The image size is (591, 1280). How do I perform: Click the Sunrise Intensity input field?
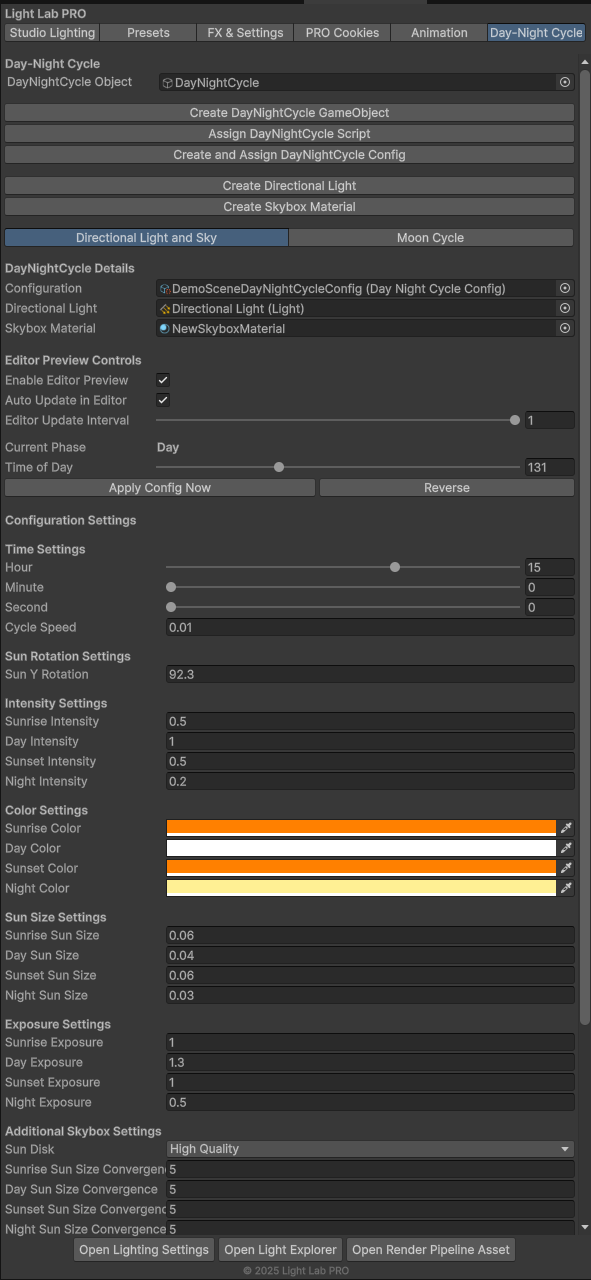[x=370, y=721]
